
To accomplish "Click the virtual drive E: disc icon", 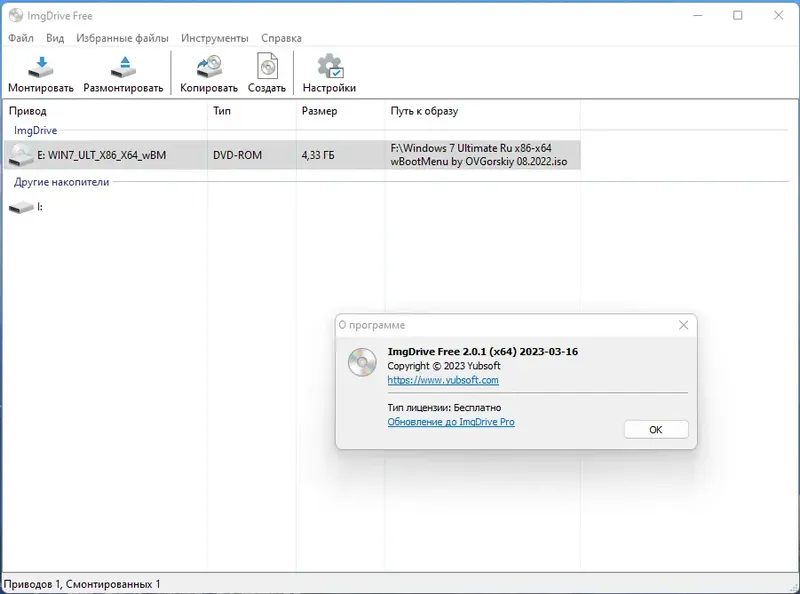I will [21, 155].
